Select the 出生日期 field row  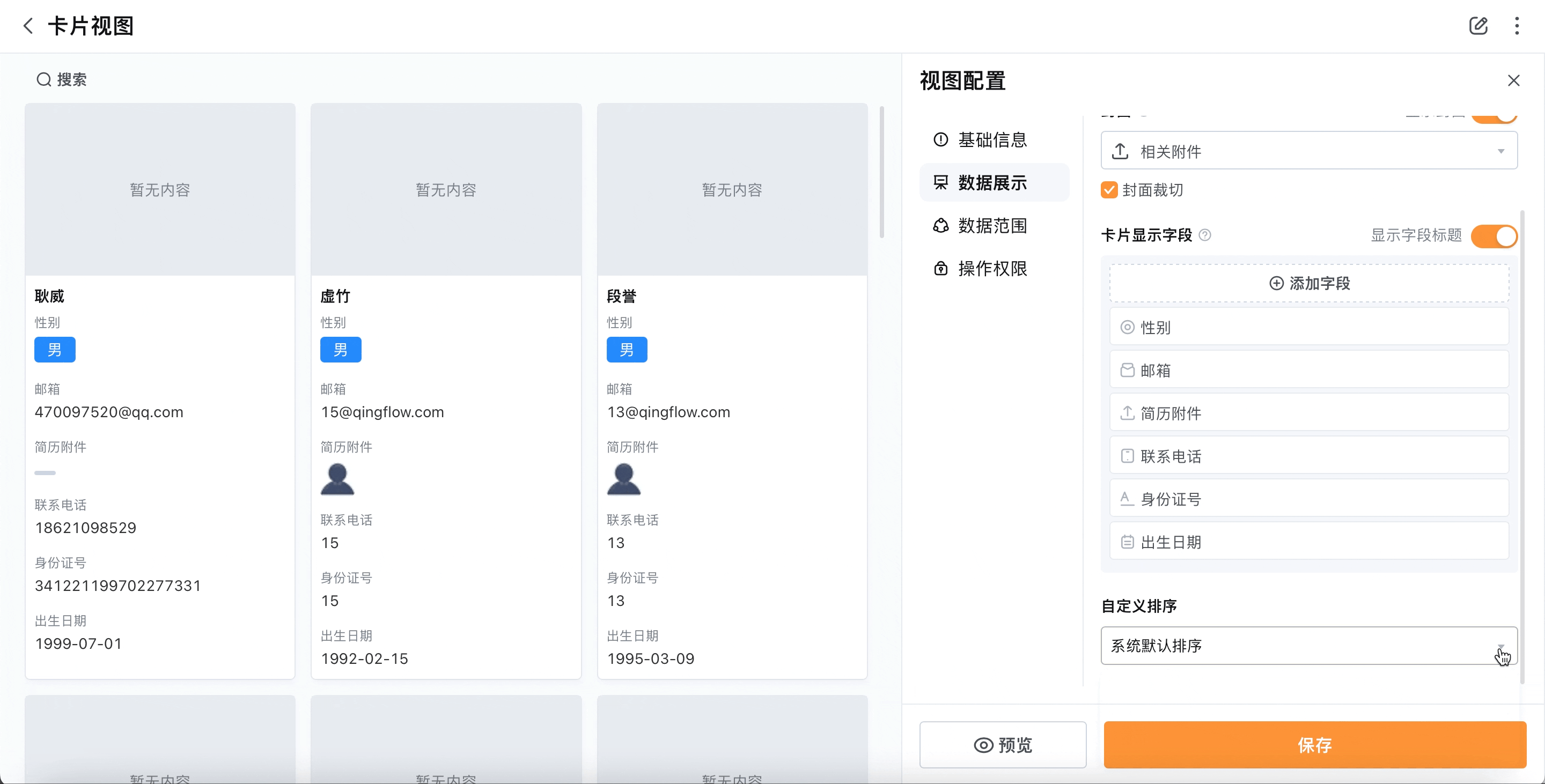pyautogui.click(x=1309, y=541)
